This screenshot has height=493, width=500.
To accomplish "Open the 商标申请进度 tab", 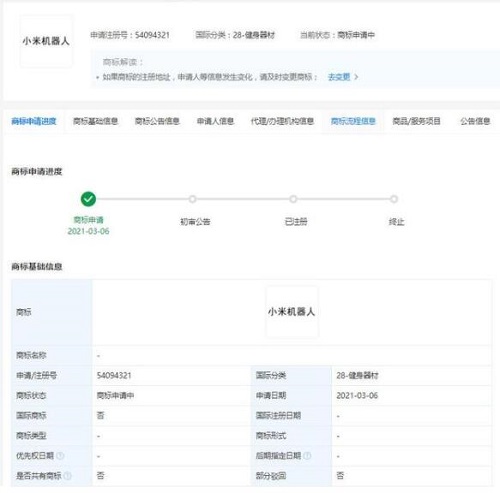I will (34, 121).
